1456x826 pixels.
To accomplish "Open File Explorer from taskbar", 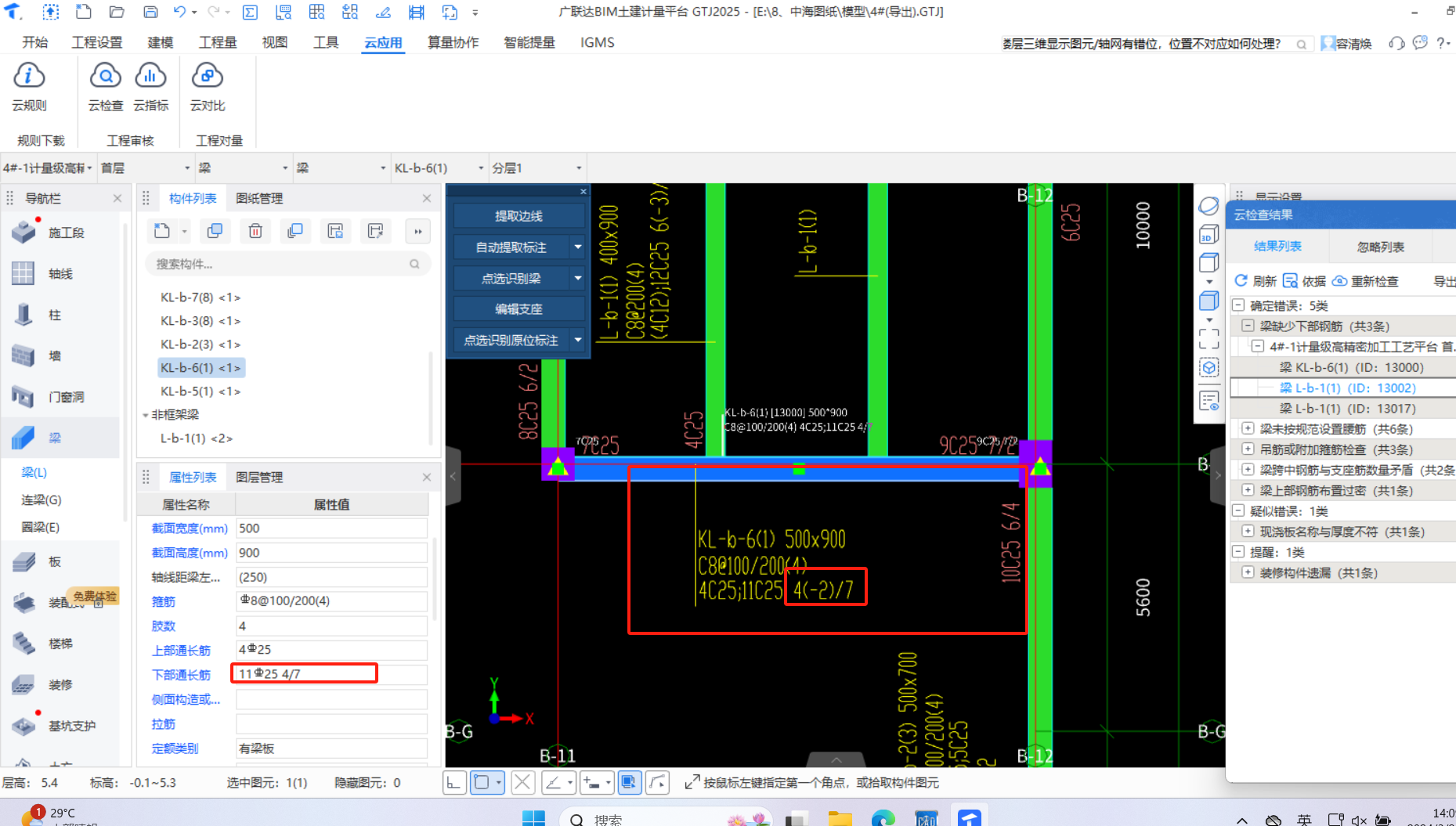I will click(x=840, y=819).
